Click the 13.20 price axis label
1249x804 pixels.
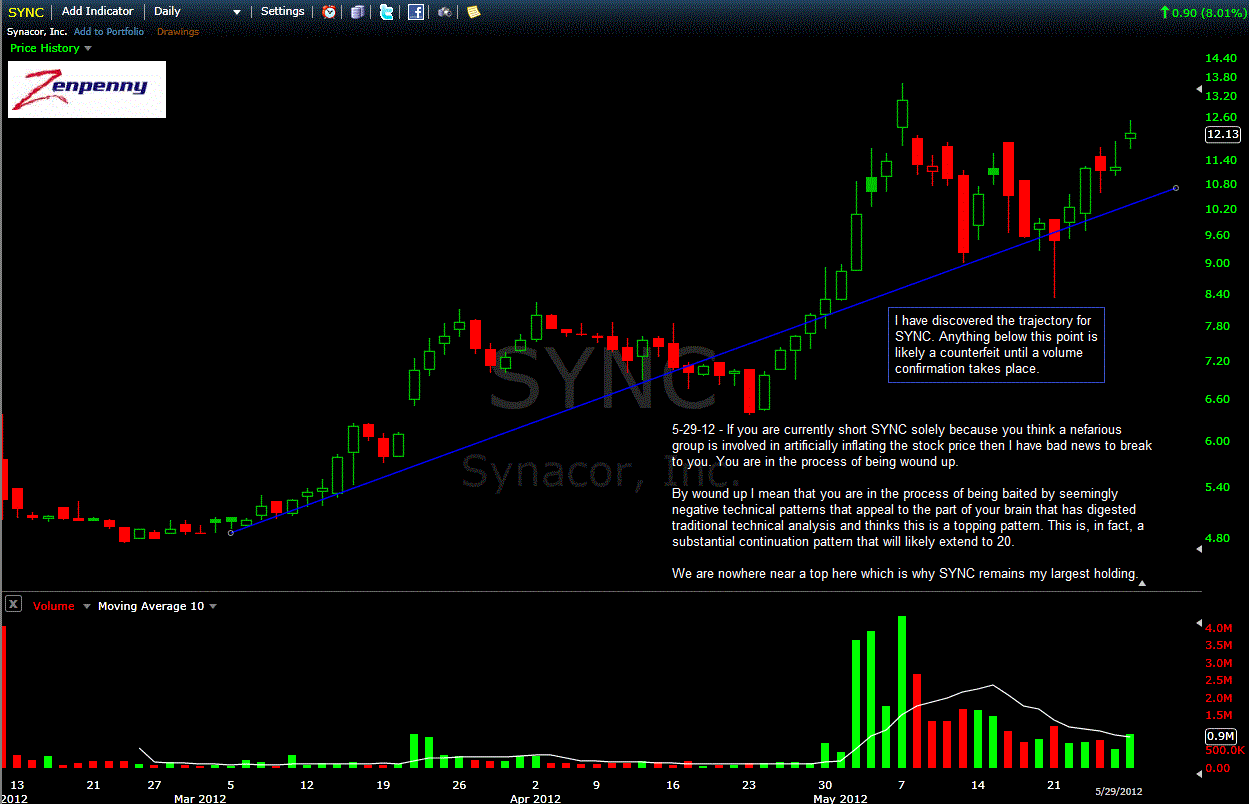pos(1220,96)
